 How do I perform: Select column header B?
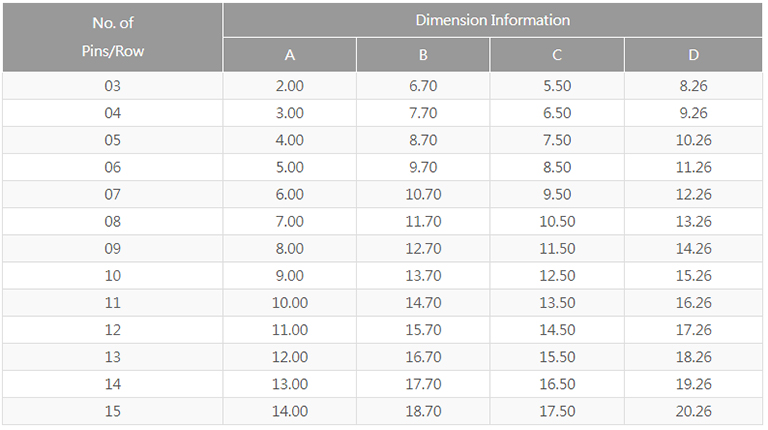click(x=423, y=55)
